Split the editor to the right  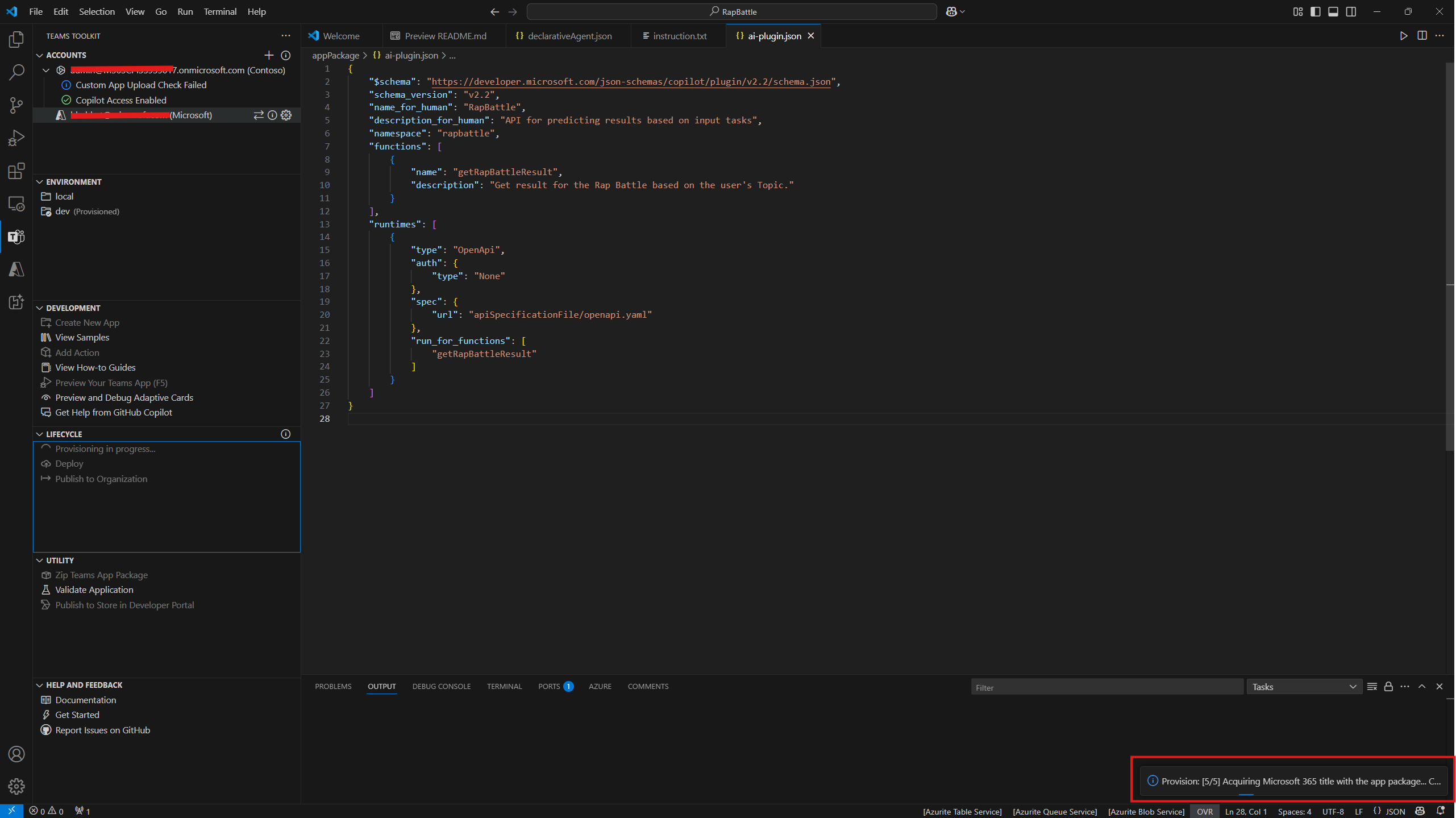[x=1422, y=36]
